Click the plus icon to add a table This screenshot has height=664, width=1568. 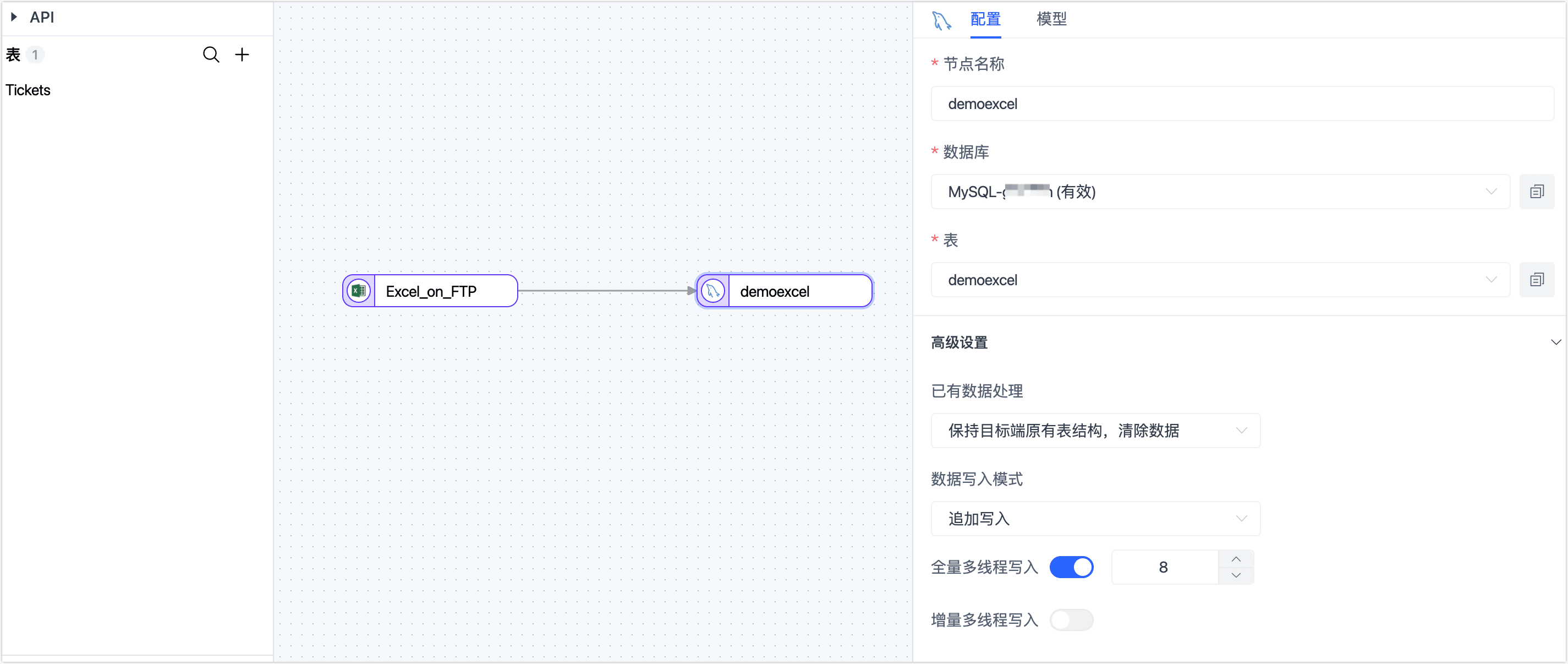click(242, 54)
